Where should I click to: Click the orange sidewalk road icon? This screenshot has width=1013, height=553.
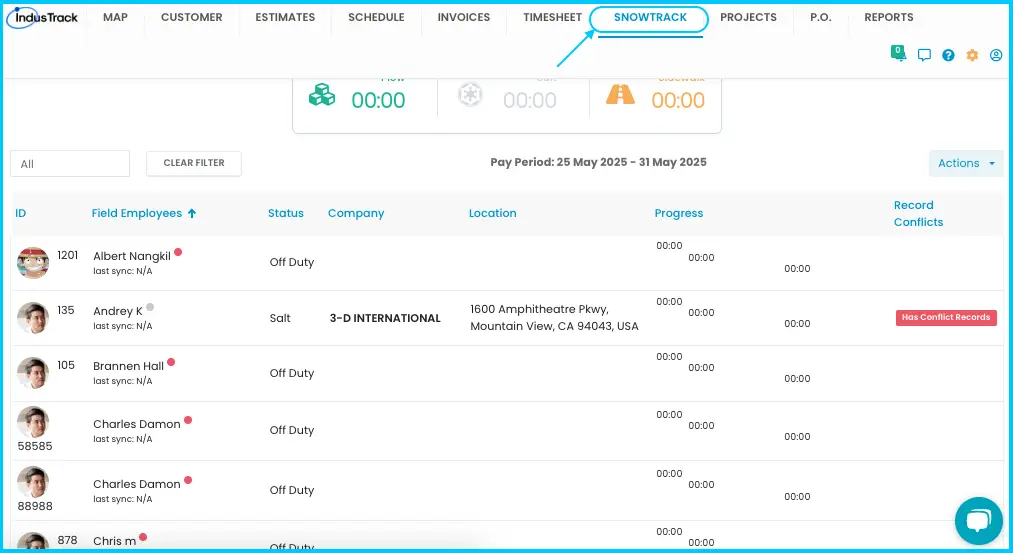coord(620,94)
